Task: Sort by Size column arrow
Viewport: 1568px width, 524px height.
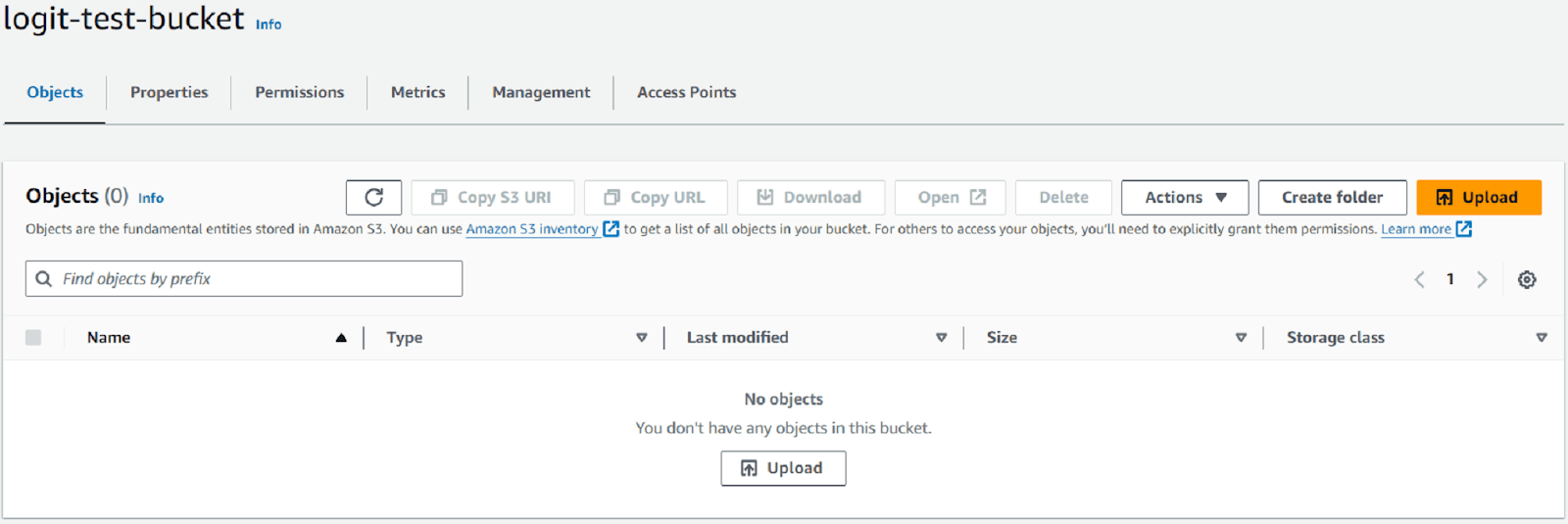Action: [x=1241, y=337]
